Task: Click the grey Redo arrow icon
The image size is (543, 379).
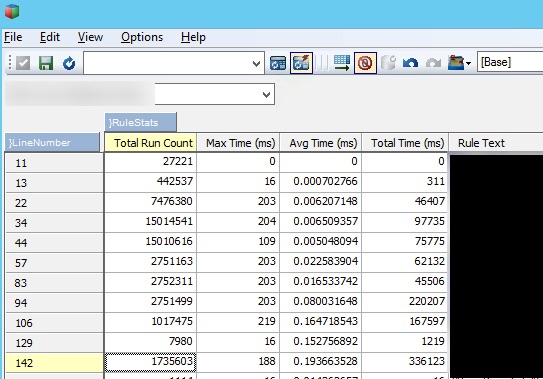Action: 433,63
